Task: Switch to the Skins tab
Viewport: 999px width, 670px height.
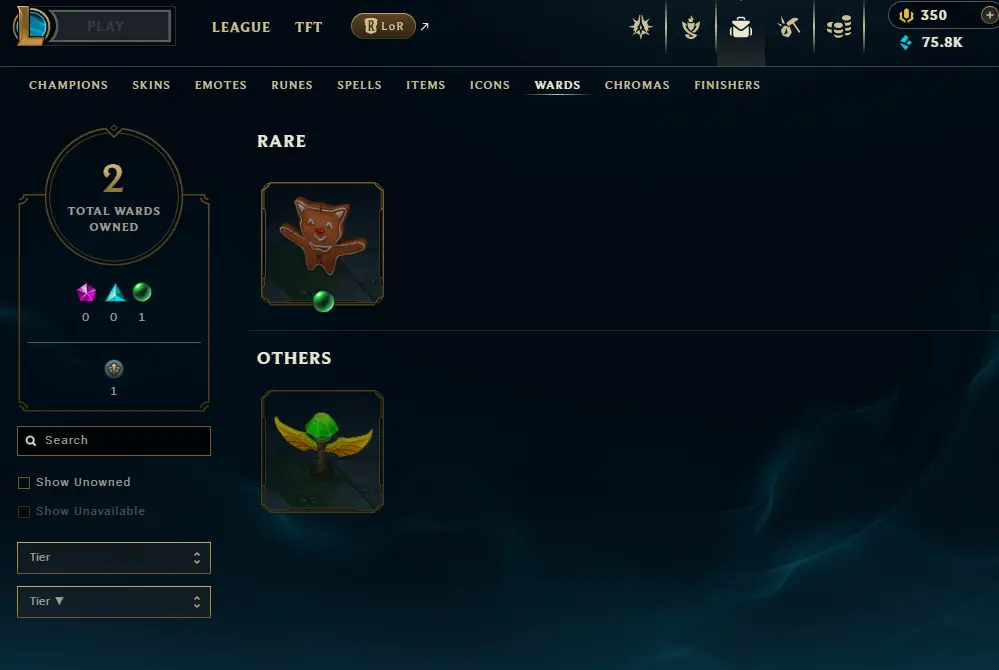Action: pyautogui.click(x=151, y=85)
